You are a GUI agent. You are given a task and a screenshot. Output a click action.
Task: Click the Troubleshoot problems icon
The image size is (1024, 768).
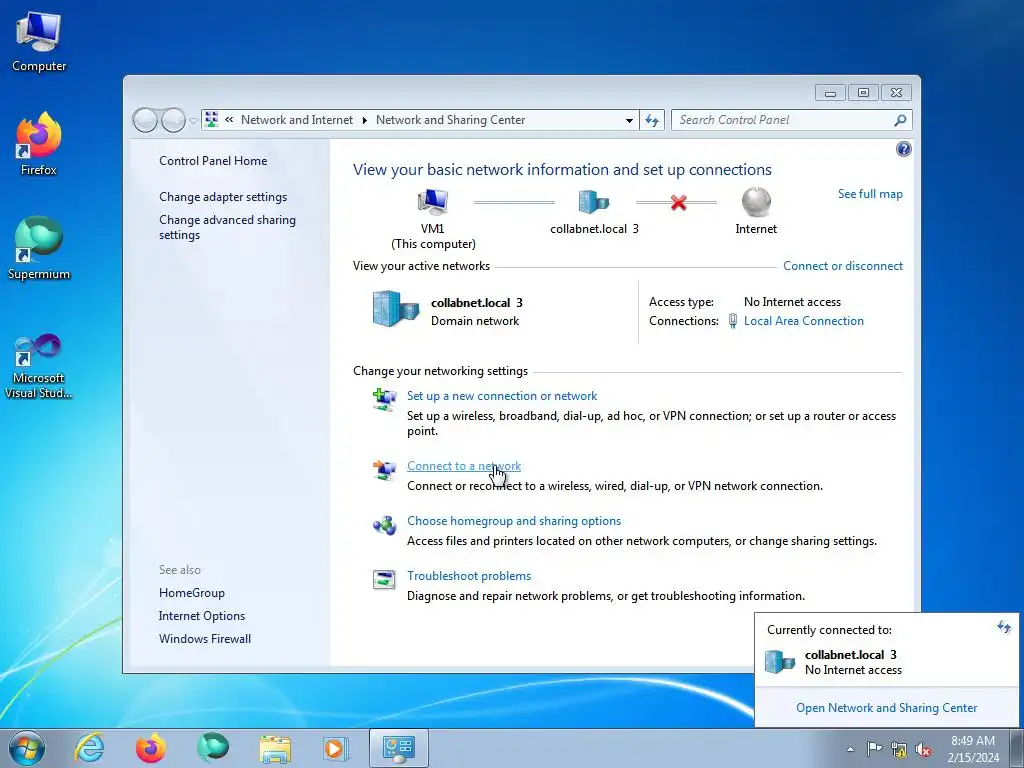[x=384, y=579]
